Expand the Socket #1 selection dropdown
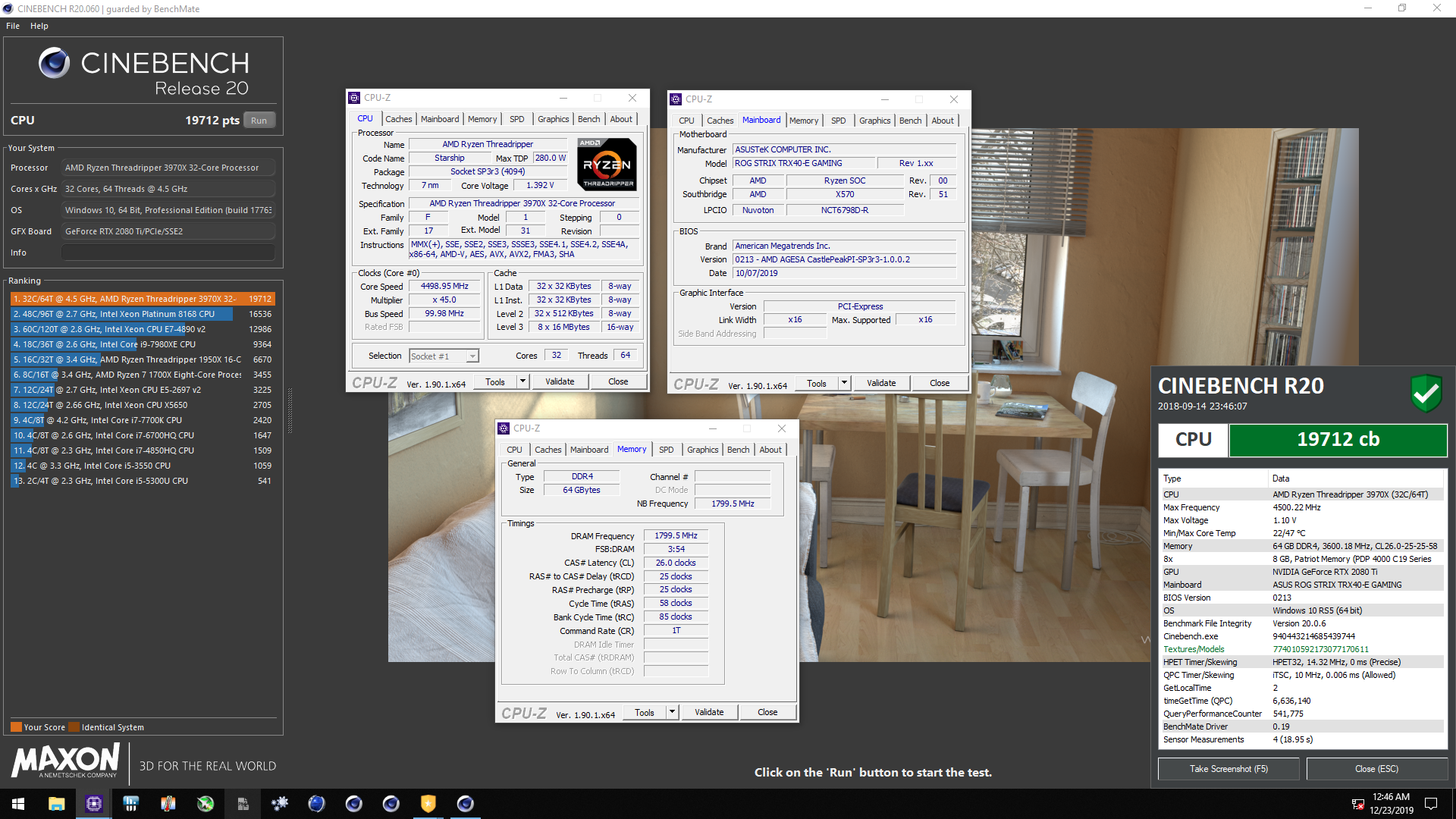Viewport: 1456px width, 819px height. click(x=472, y=356)
